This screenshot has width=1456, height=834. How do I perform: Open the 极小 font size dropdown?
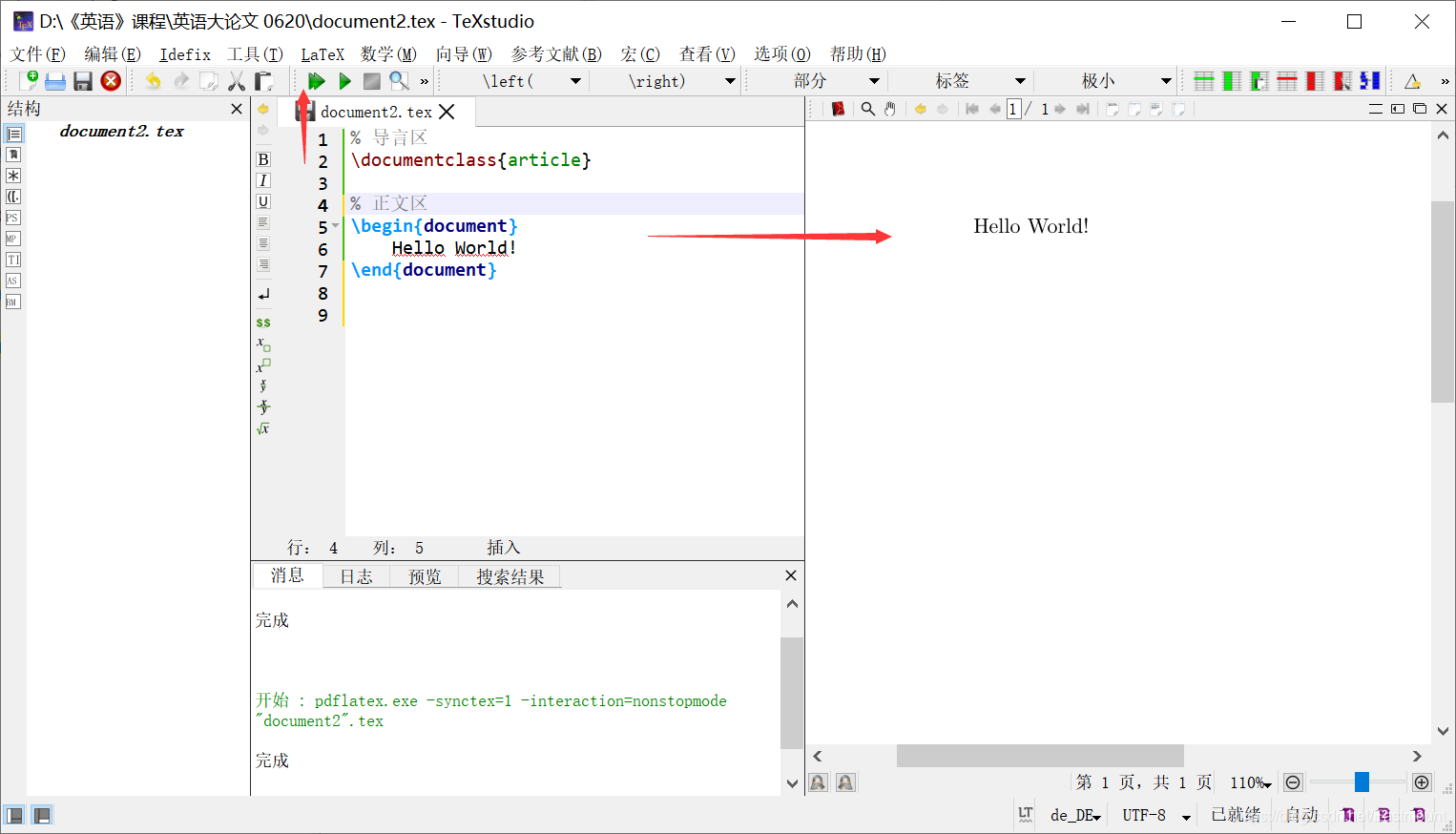pos(1166,81)
